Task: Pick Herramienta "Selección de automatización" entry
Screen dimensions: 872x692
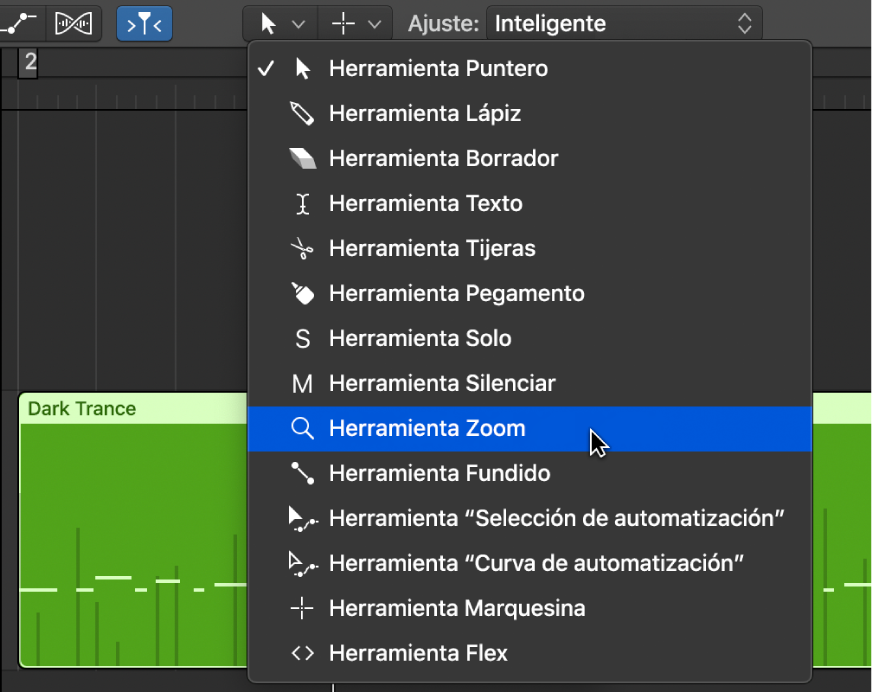Action: coord(556,519)
